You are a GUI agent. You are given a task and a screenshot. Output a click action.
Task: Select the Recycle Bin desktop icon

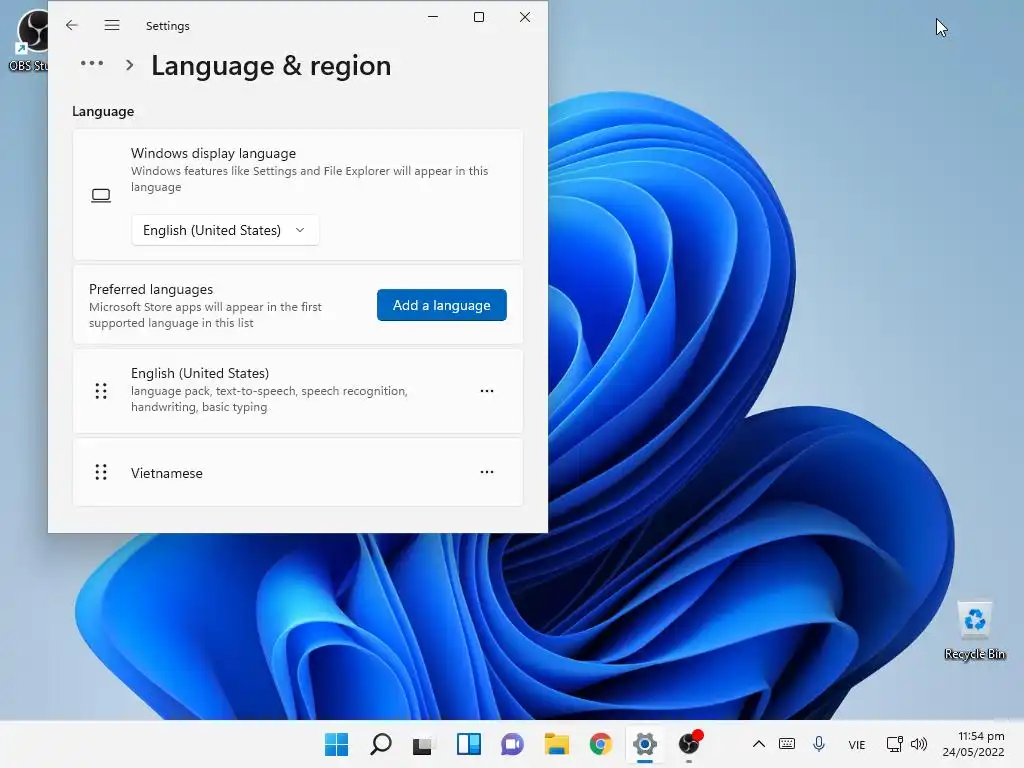point(975,630)
